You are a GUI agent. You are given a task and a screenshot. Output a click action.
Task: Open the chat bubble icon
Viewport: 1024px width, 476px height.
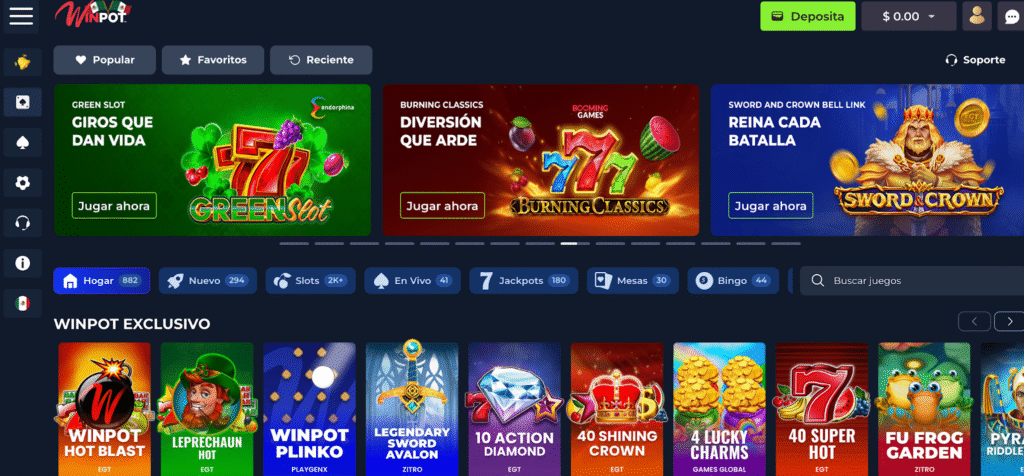point(1011,16)
